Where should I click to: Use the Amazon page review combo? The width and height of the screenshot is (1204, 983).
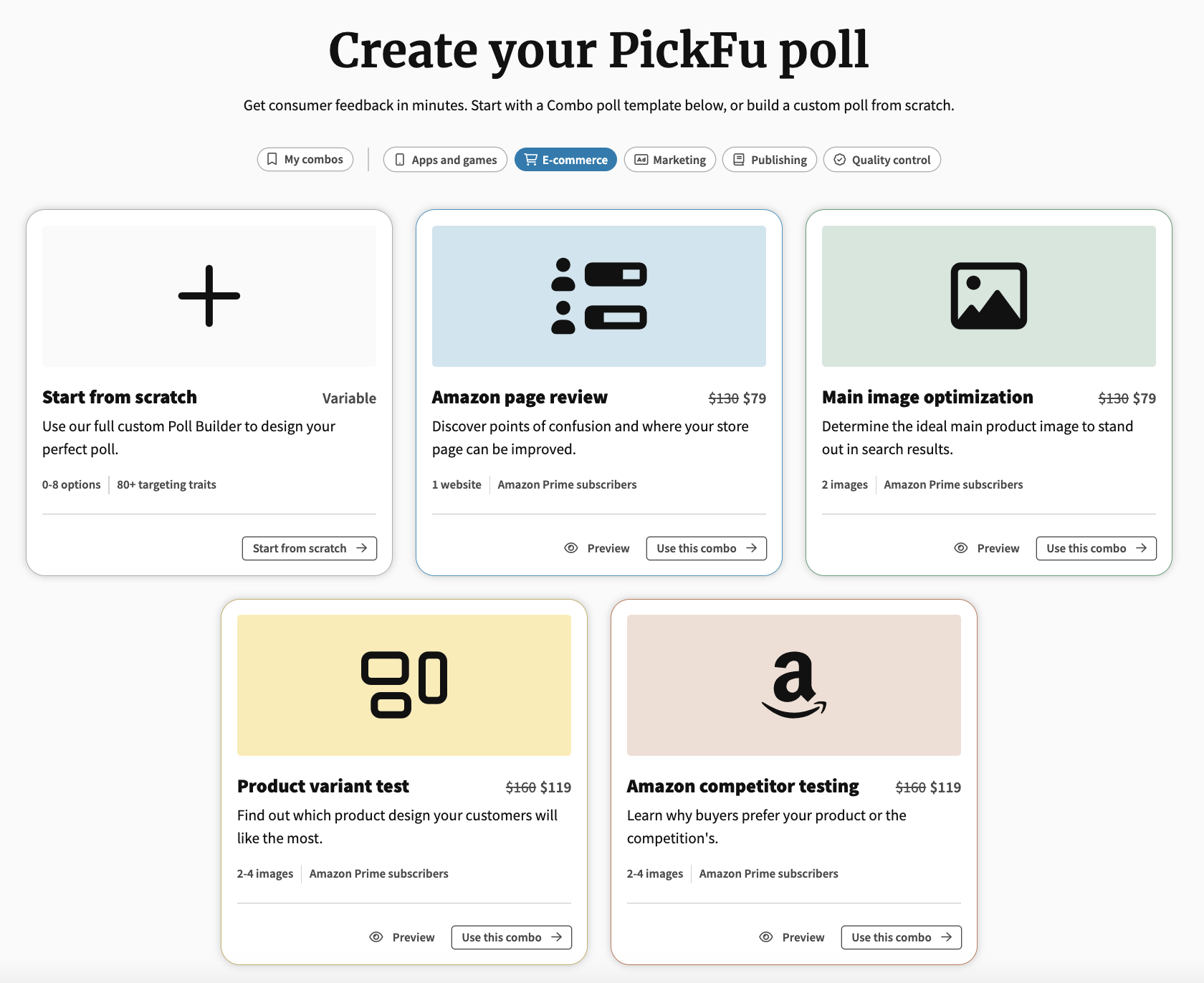tap(707, 548)
